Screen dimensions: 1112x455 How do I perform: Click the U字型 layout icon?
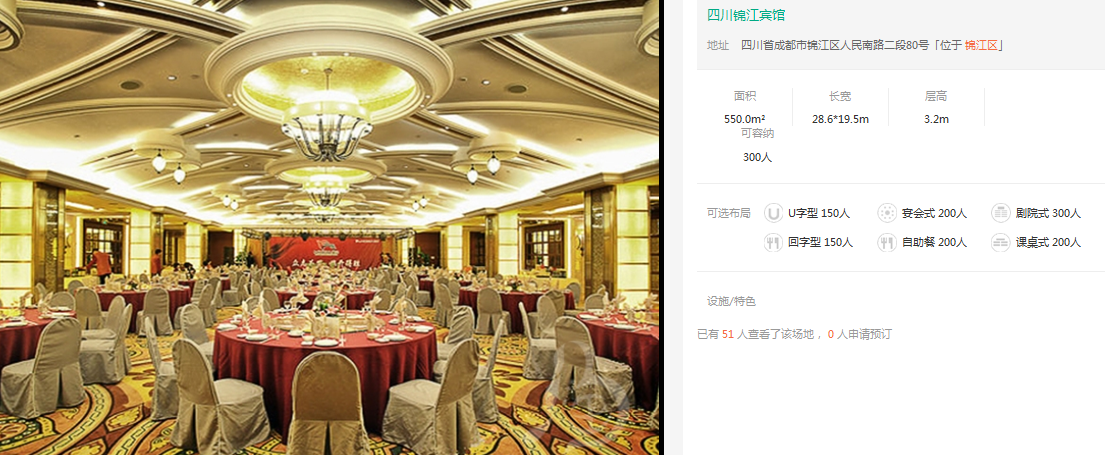coord(773,213)
